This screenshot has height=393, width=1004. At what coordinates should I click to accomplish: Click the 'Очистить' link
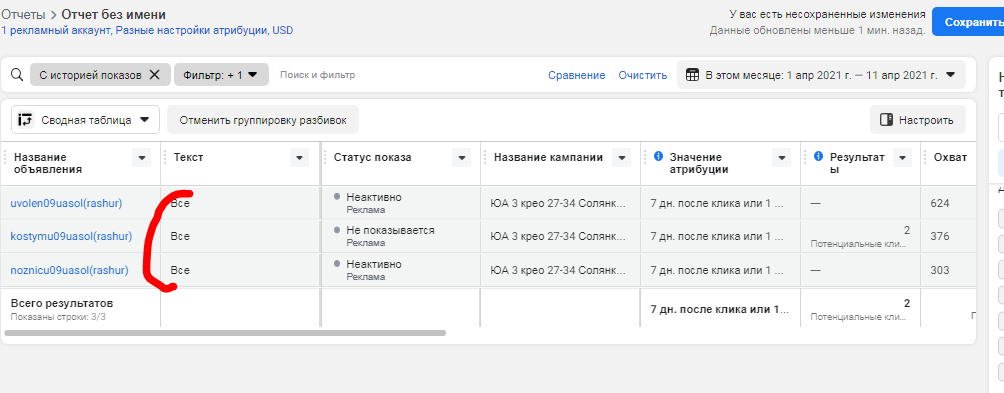[x=642, y=76]
